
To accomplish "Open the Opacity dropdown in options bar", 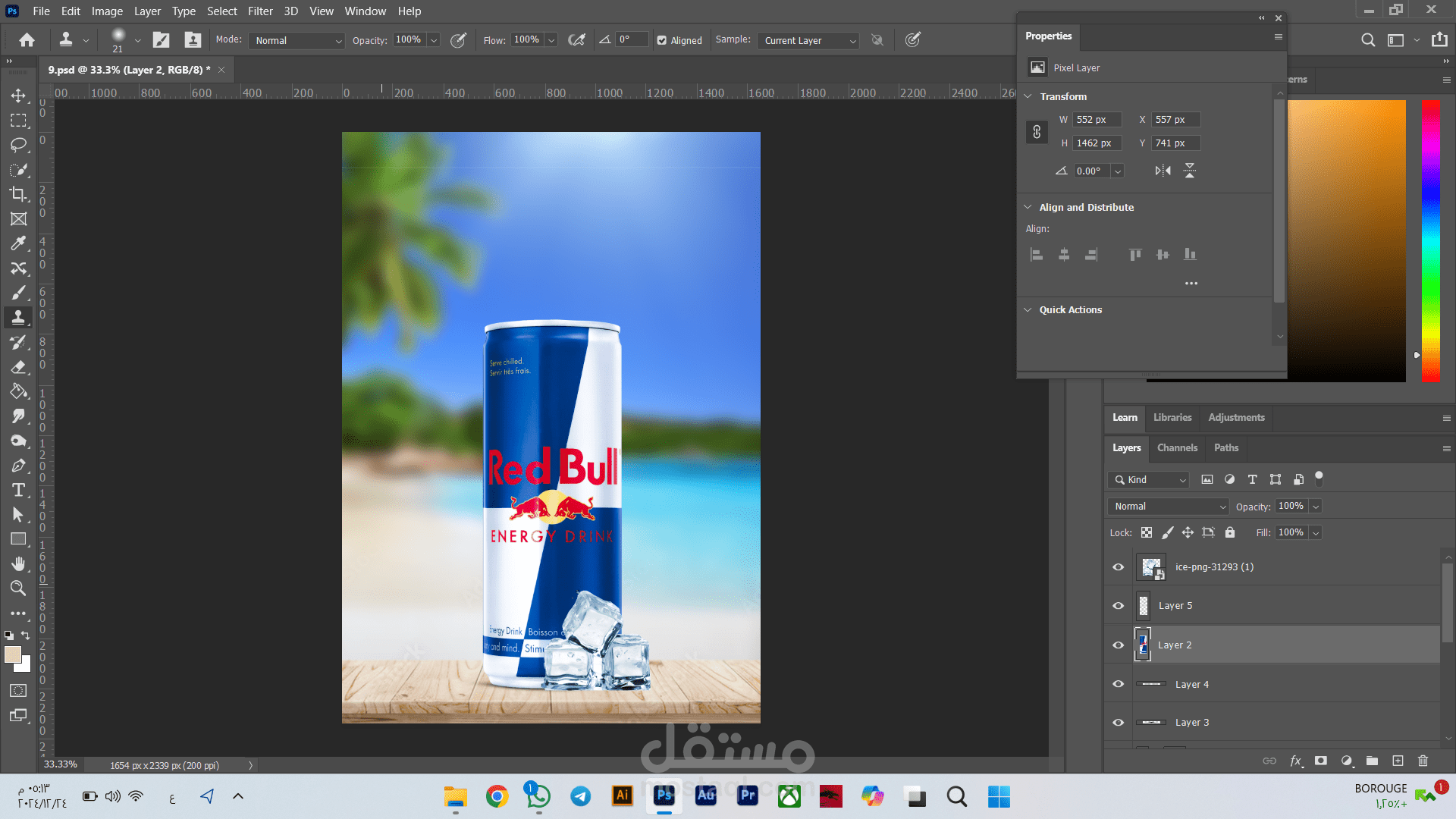I will (434, 40).
